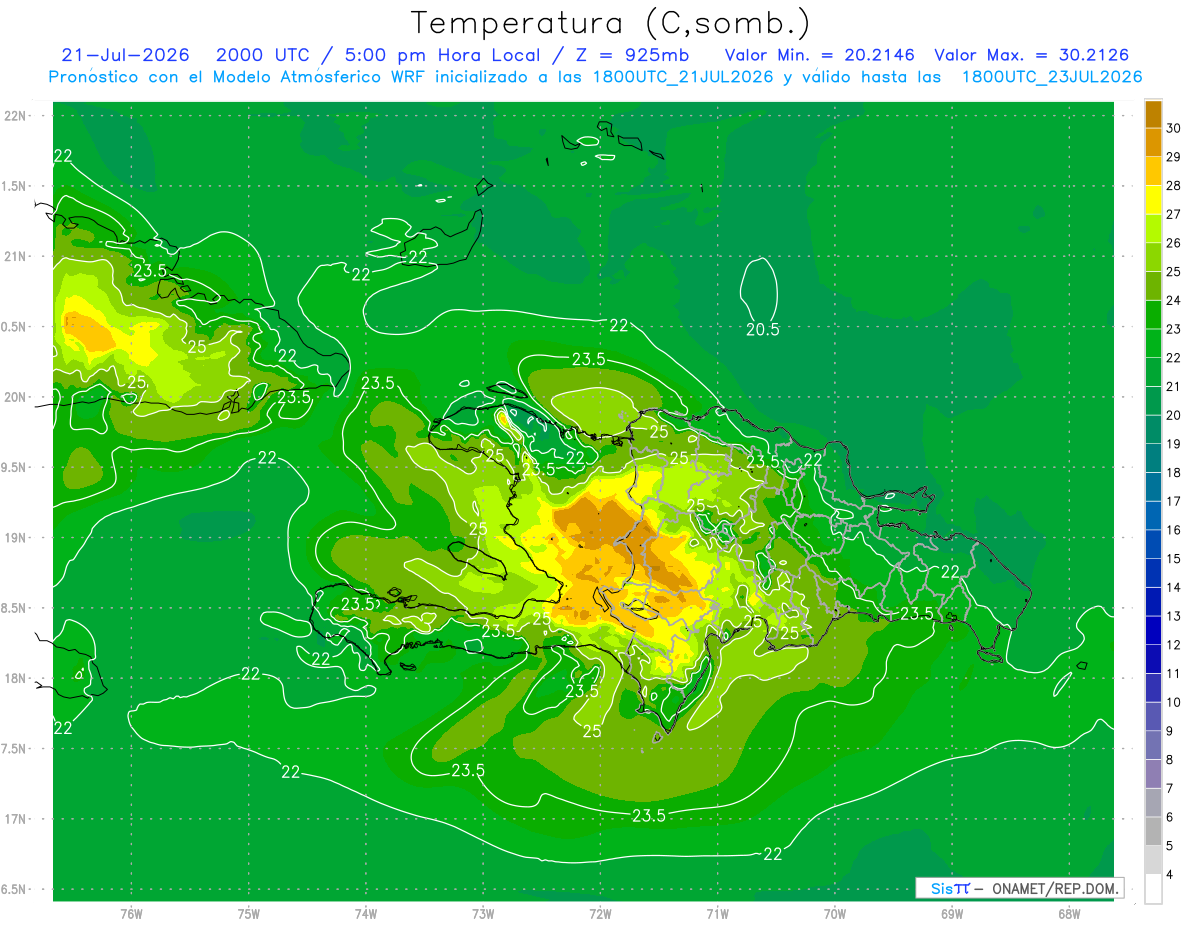Click longitude axis label "71W"
The width and height of the screenshot is (1200, 927).
pos(717,914)
